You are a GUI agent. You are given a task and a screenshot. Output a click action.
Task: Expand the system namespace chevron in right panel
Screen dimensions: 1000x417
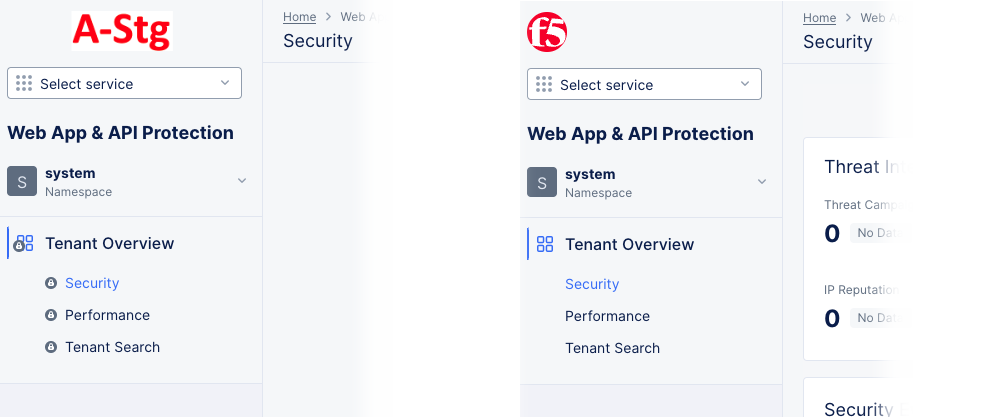762,182
